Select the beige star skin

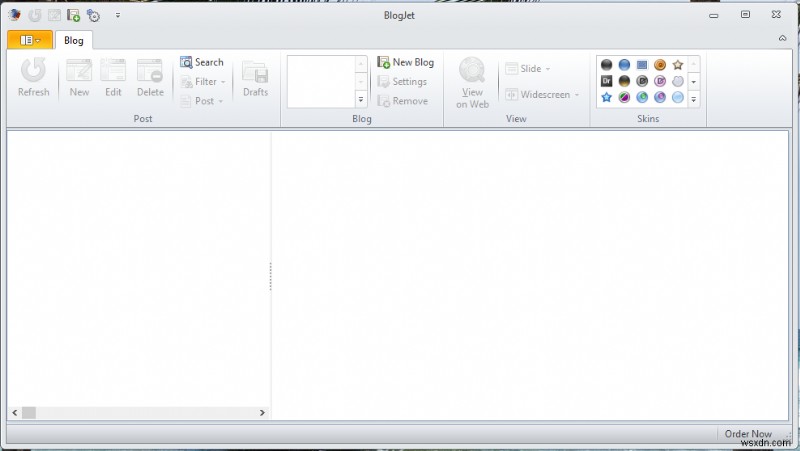(x=678, y=65)
